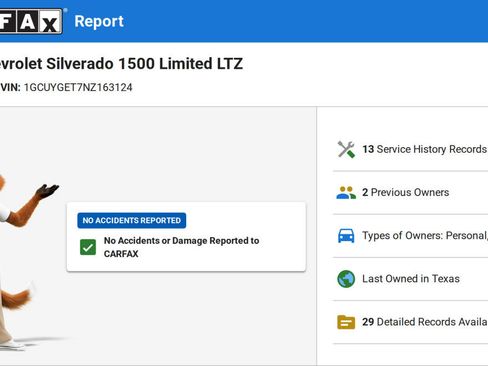Viewport: 488px width, 366px height.
Task: Click the blue car owner-type icon
Action: pyautogui.click(x=346, y=235)
